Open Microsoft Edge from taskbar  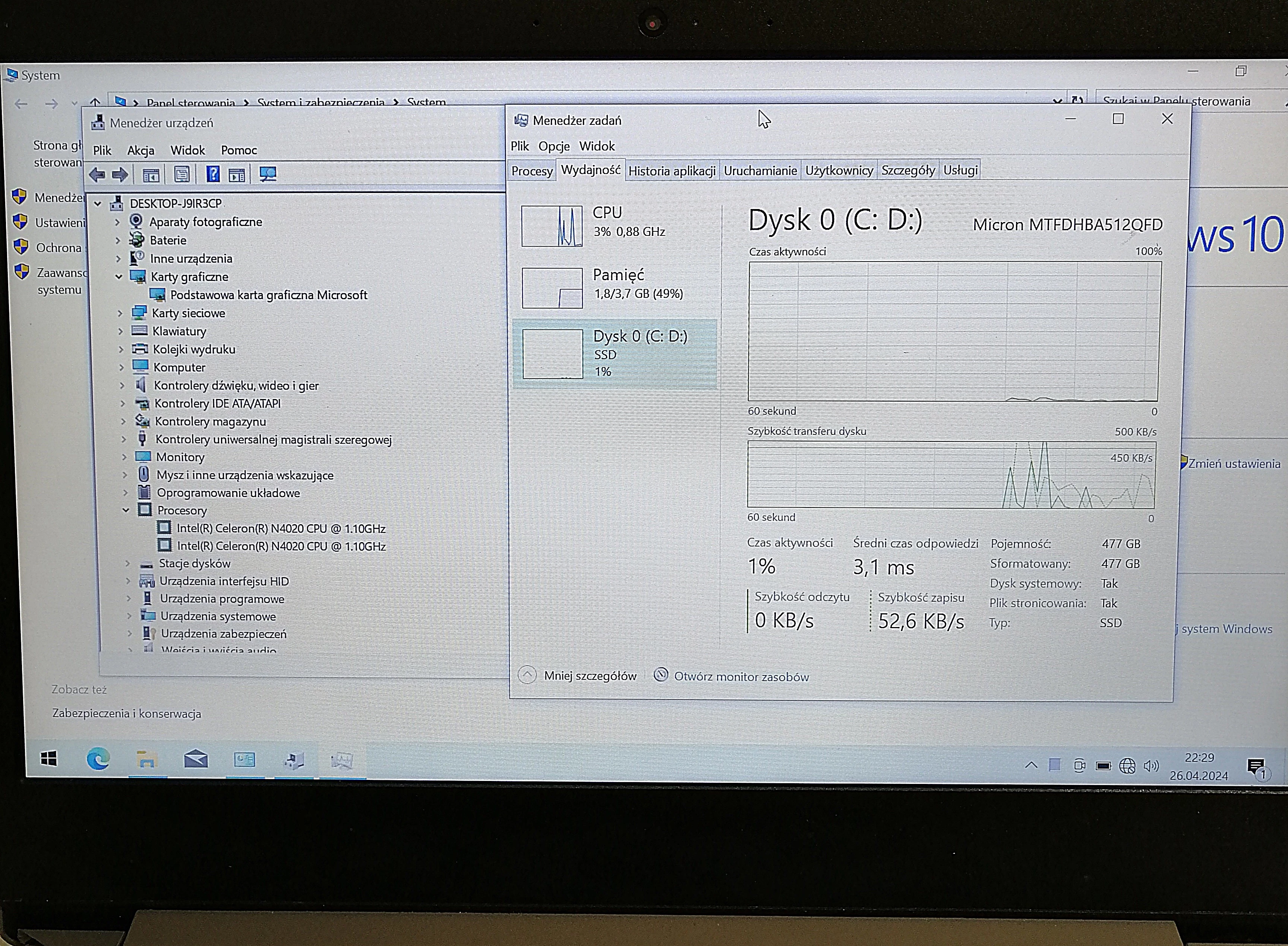click(x=98, y=759)
